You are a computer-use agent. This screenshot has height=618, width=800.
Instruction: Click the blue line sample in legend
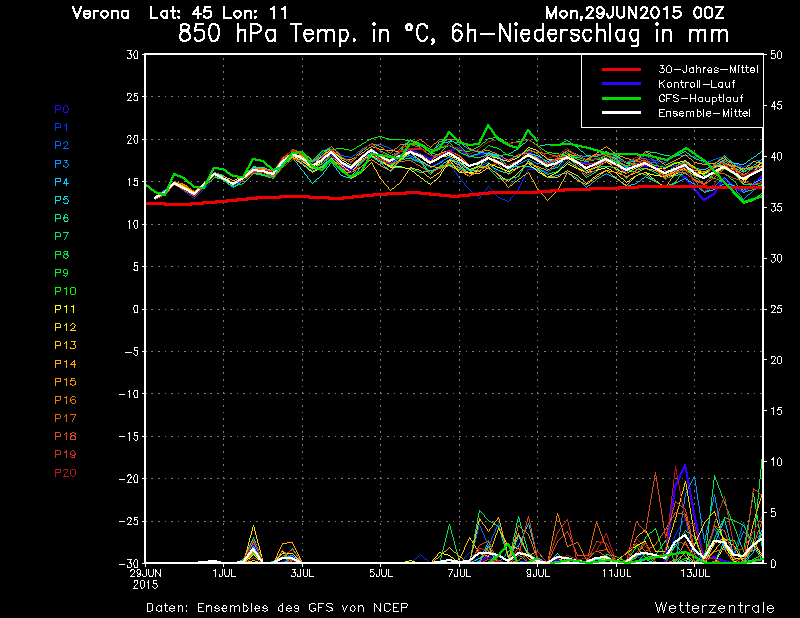621,84
